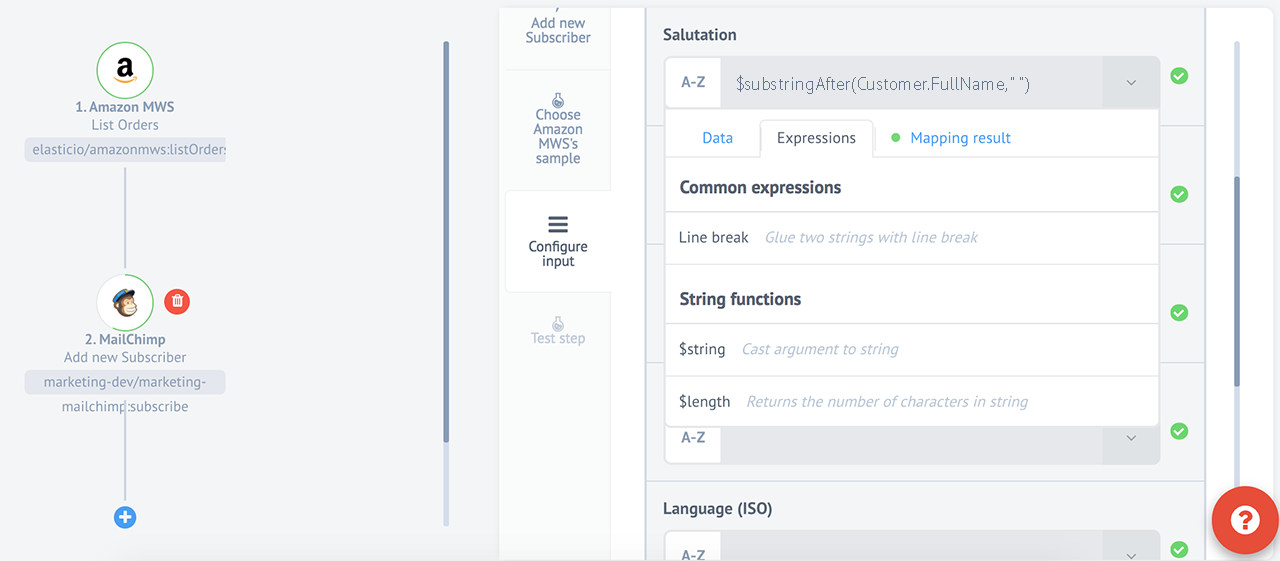1280x561 pixels.
Task: Open Choose Amazon MWS's sample step
Action: (558, 130)
